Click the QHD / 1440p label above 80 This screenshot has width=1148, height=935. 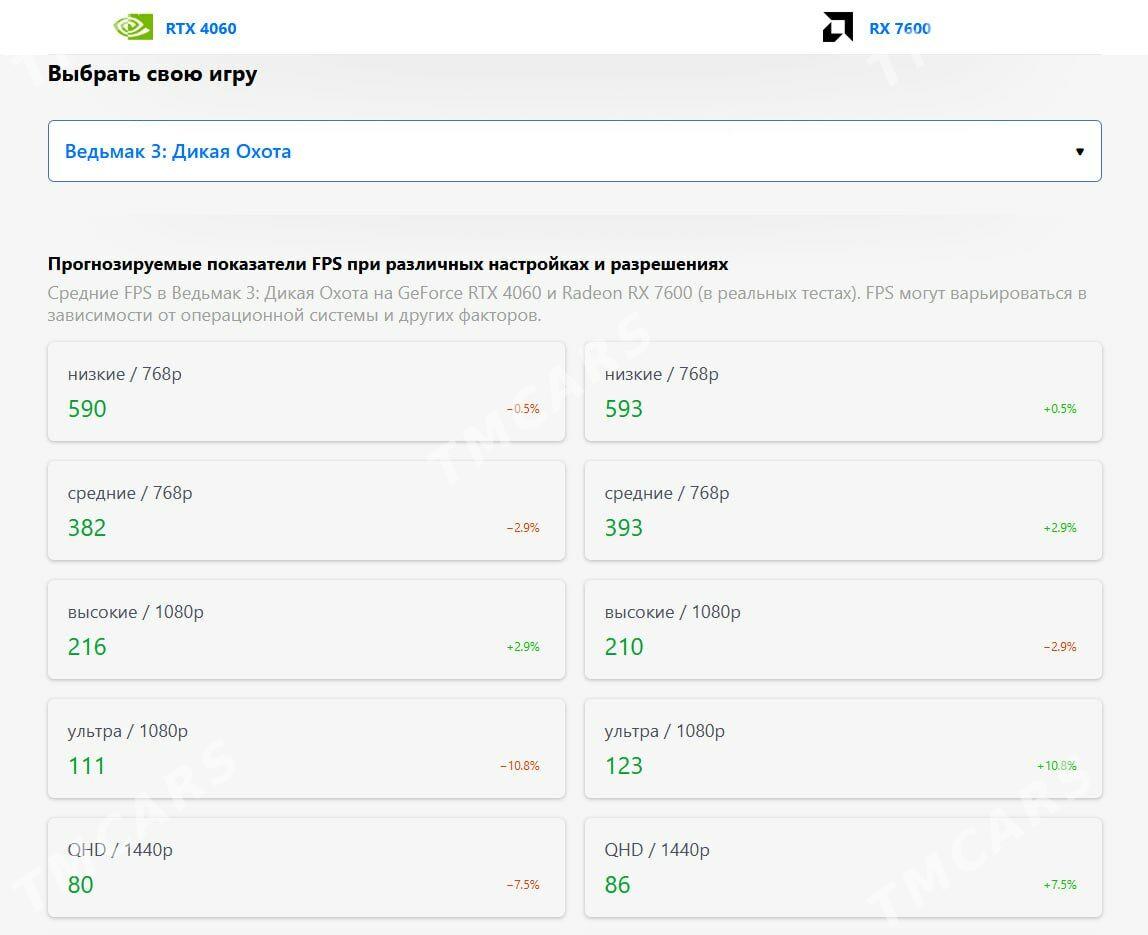click(120, 850)
